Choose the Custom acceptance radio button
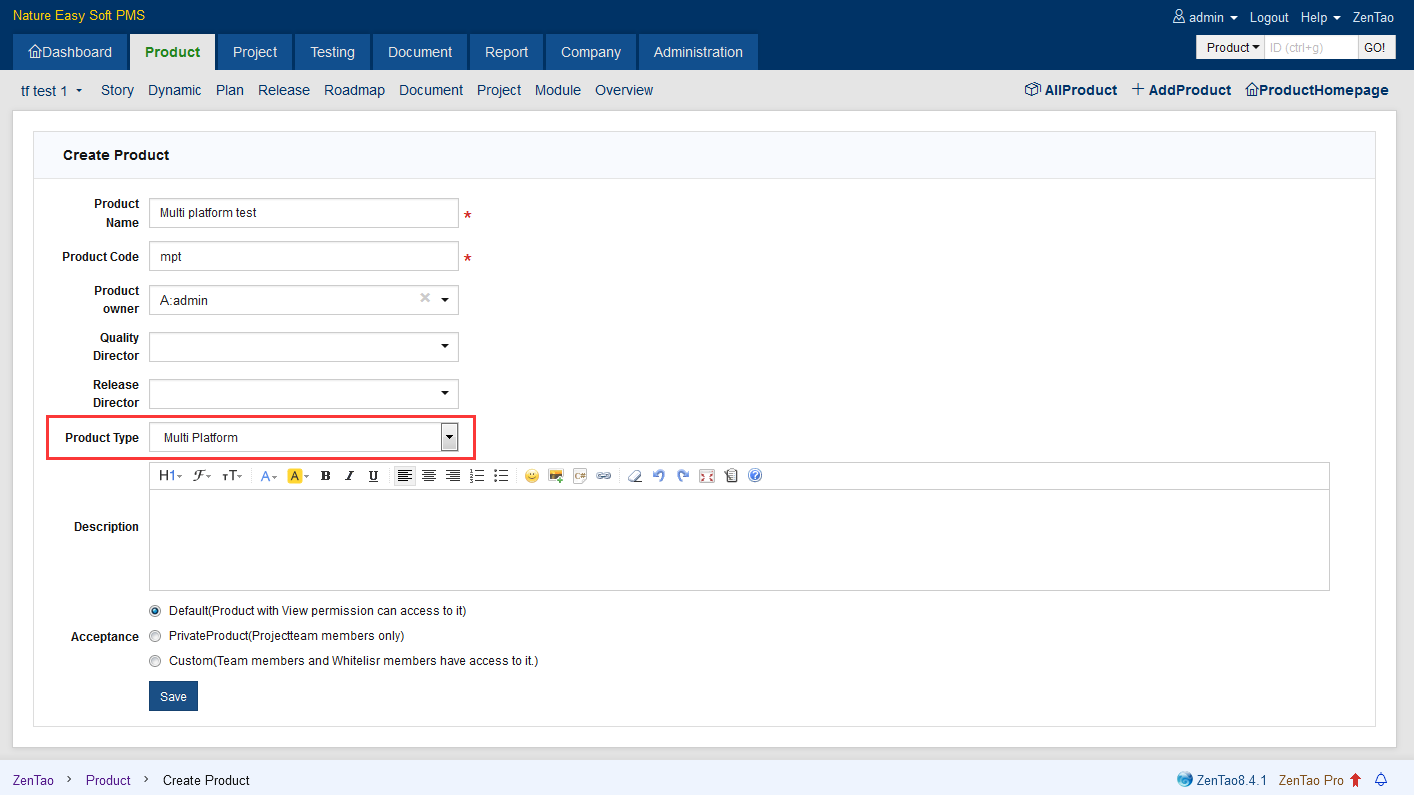Viewport: 1414px width, 795px height. (155, 661)
